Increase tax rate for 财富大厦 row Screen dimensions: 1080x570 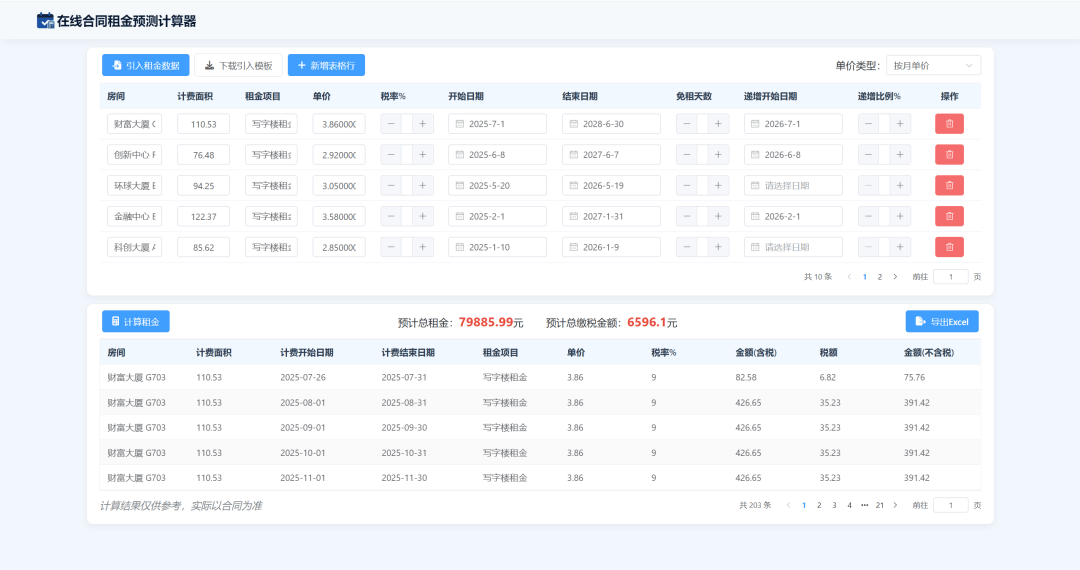click(x=424, y=124)
